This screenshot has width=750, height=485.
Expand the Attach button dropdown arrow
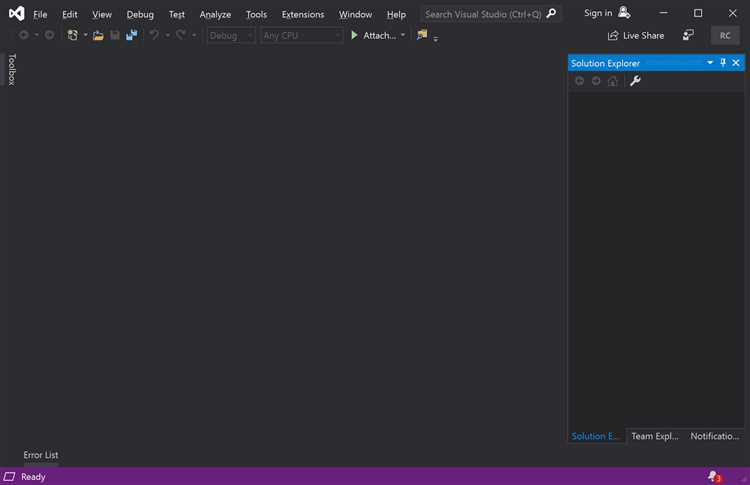pyautogui.click(x=403, y=35)
